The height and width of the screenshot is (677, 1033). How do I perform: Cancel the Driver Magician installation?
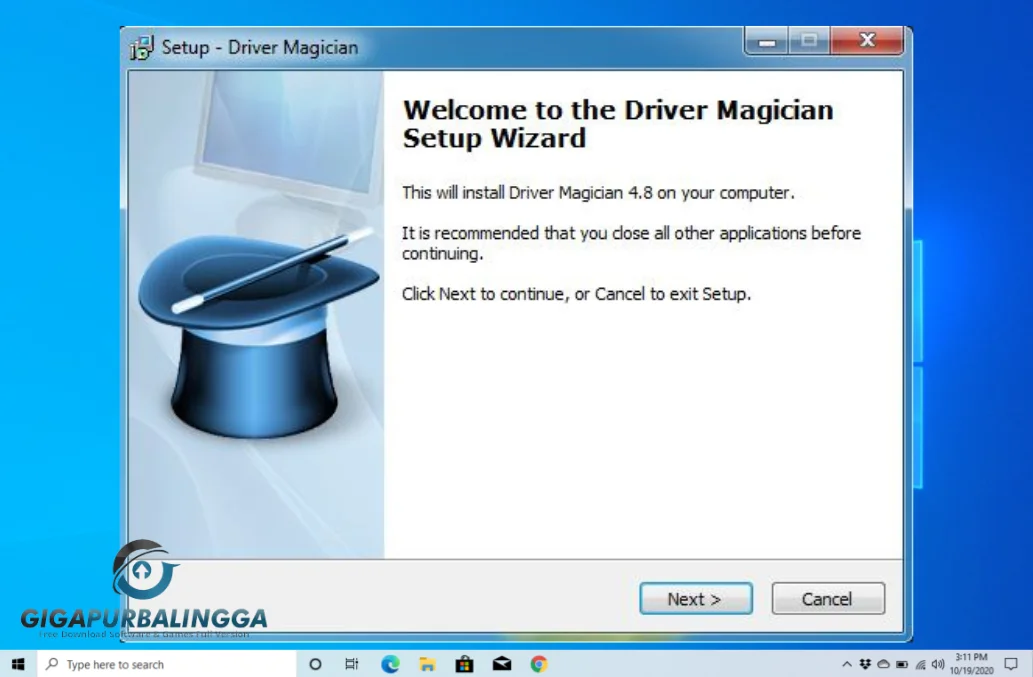pyautogui.click(x=827, y=598)
